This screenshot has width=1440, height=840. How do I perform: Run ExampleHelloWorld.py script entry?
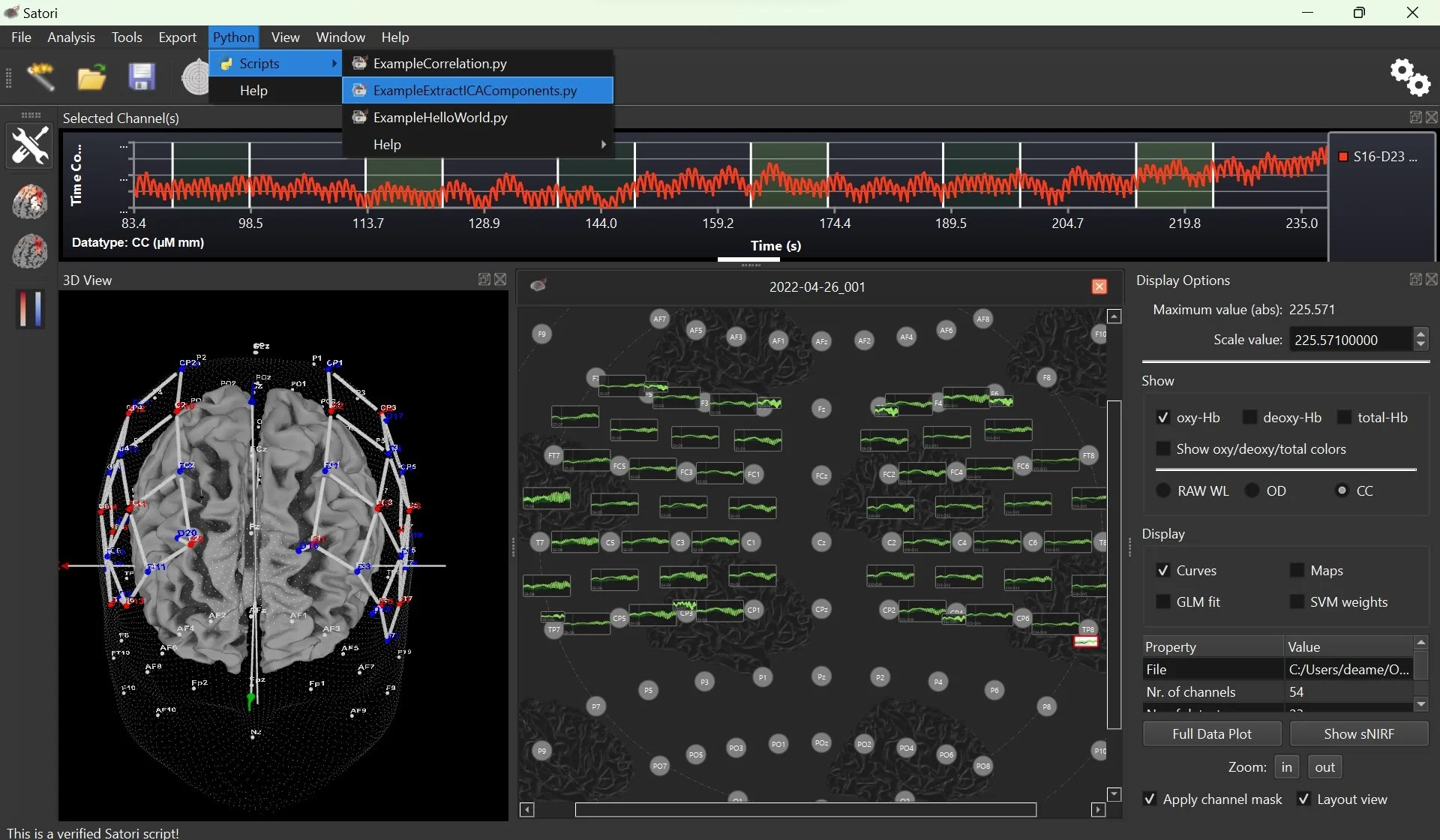tap(440, 118)
